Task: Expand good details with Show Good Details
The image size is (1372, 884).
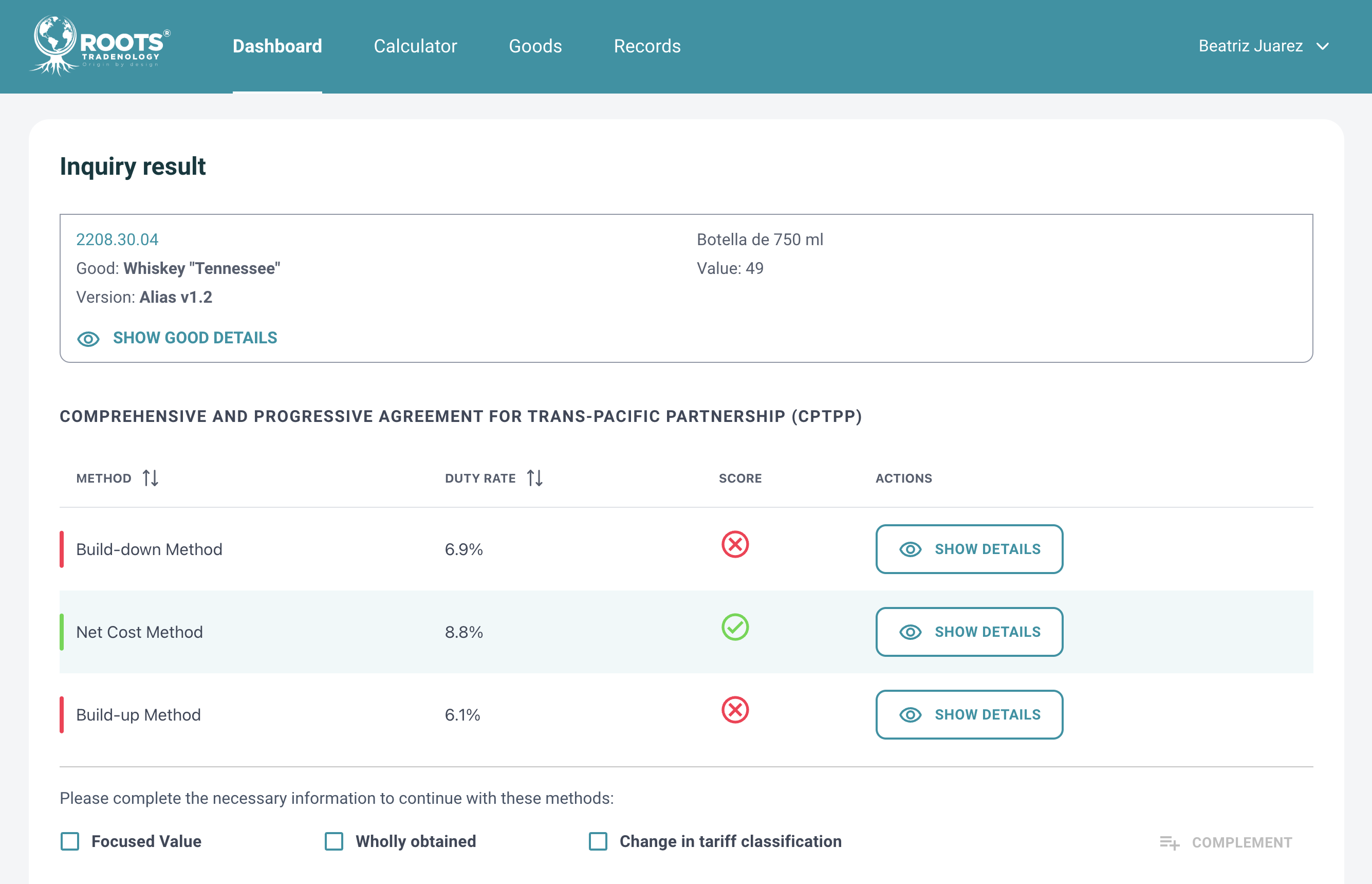Action: point(195,338)
